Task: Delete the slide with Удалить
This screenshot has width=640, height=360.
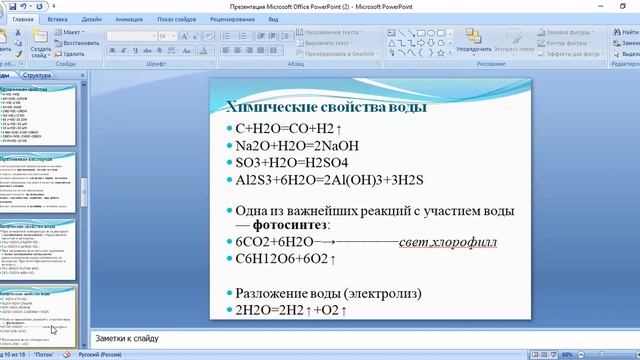Action: [70, 54]
